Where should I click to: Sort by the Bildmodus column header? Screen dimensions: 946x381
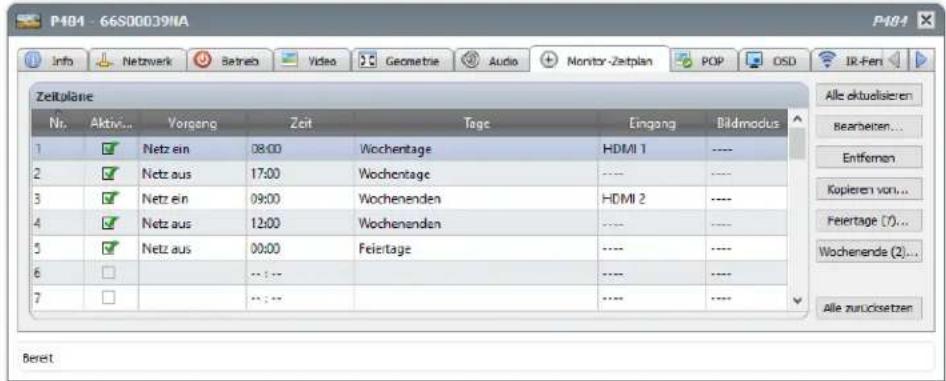pos(747,124)
